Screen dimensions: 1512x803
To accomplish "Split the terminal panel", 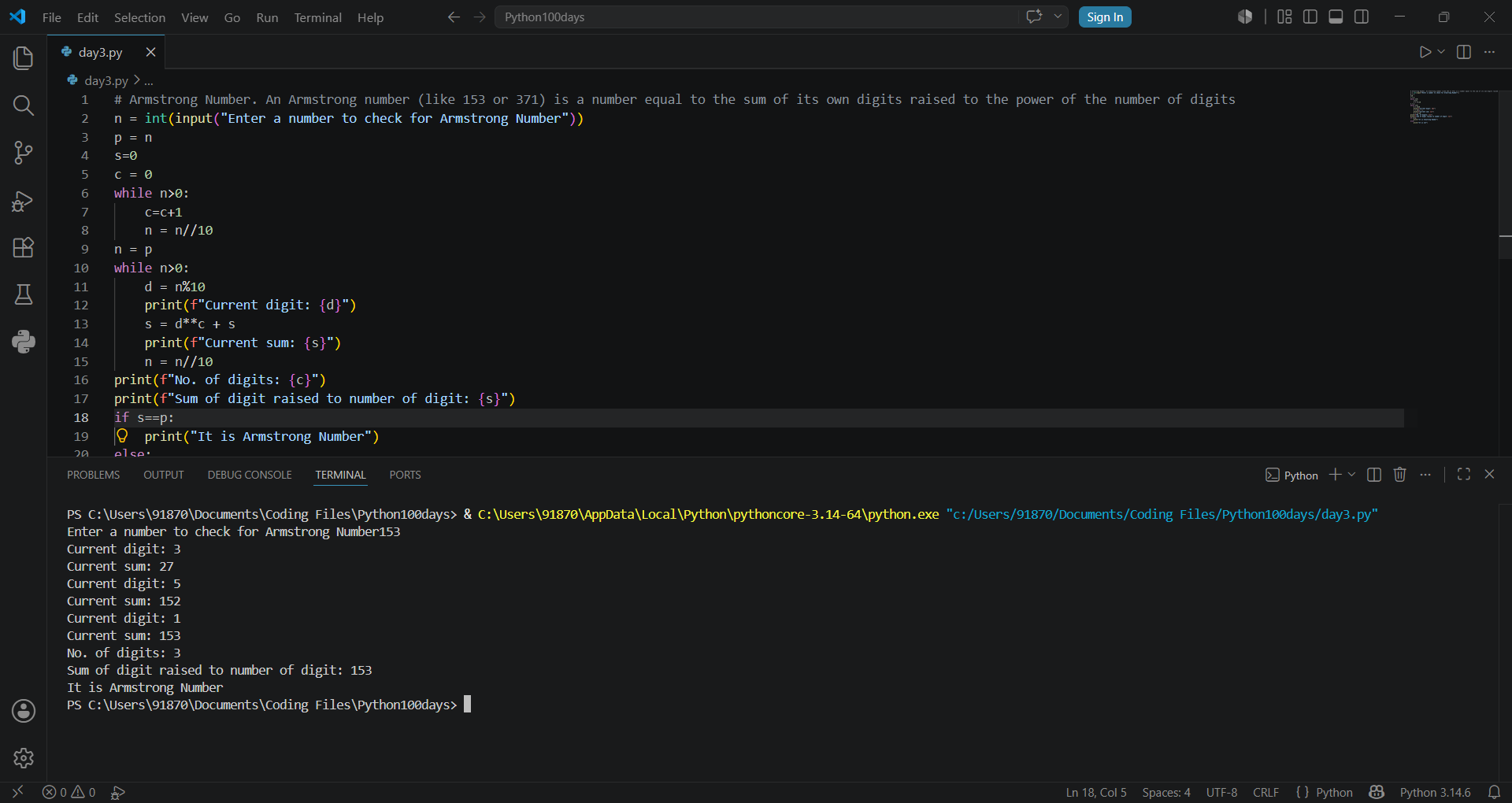I will coord(1374,475).
